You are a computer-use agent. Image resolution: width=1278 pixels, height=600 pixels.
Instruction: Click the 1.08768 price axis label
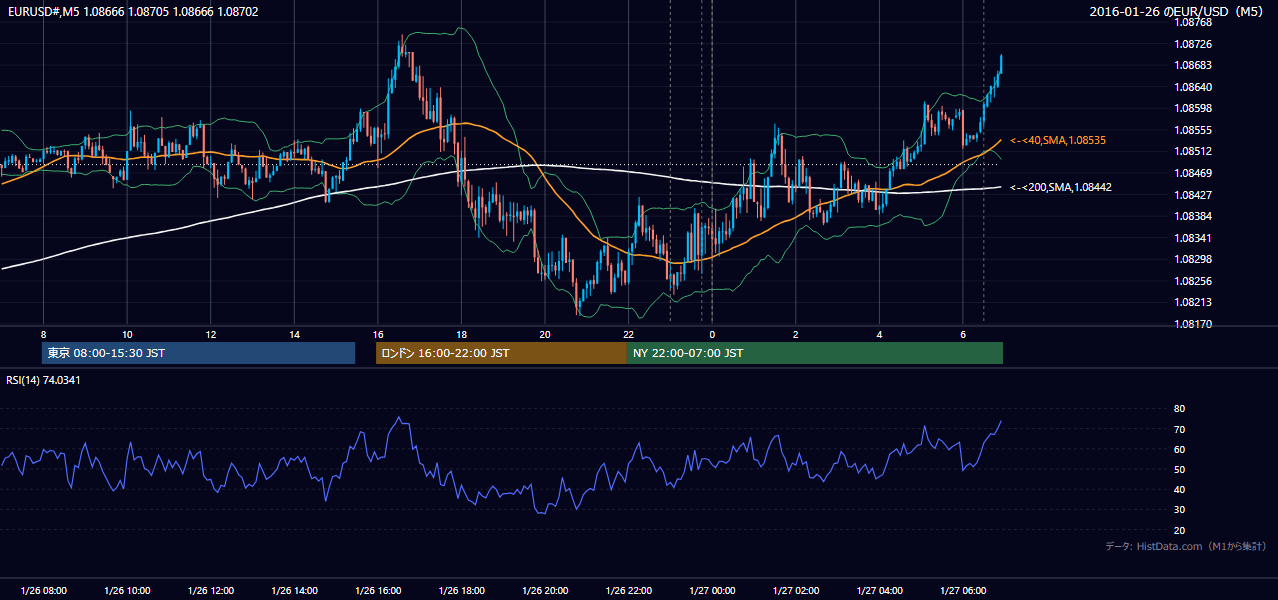point(1193,22)
